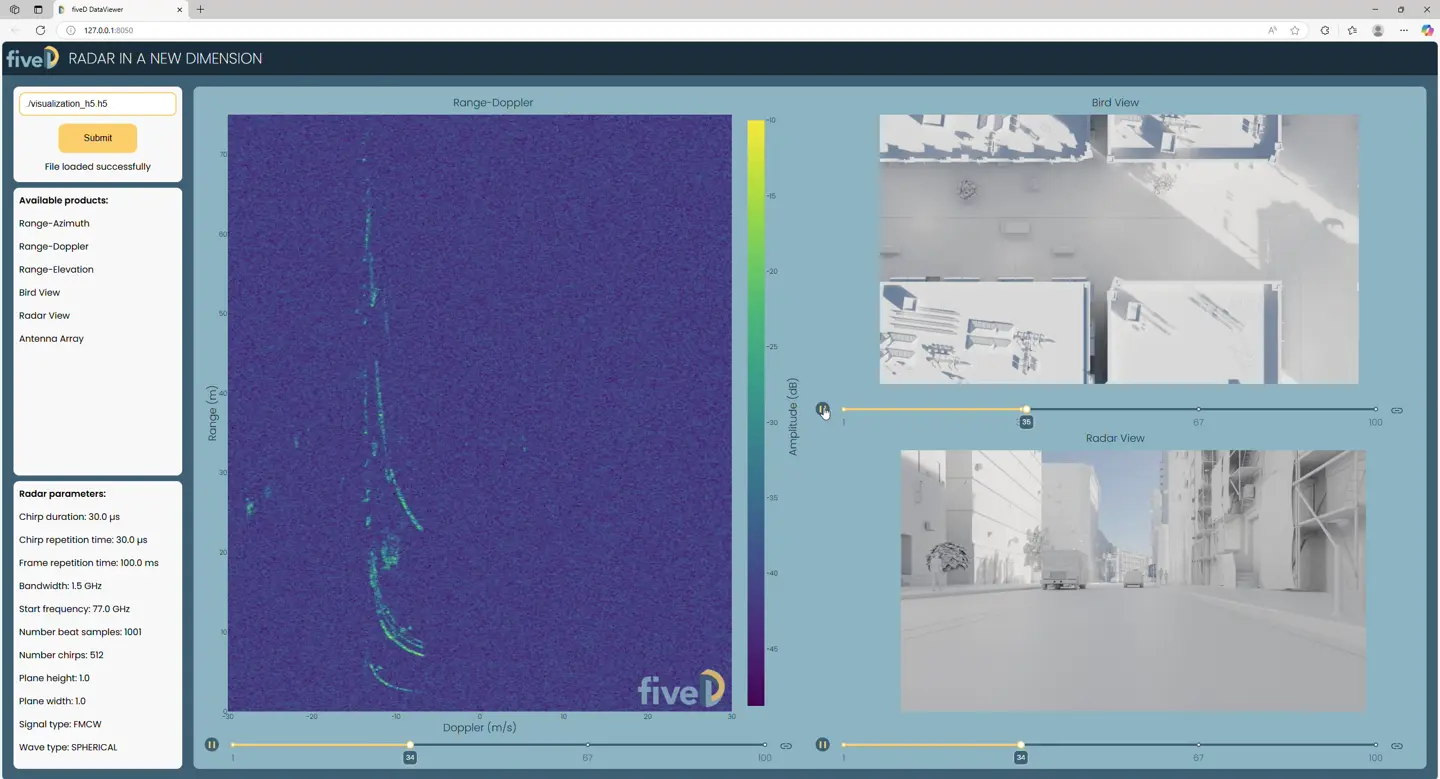1440x779 pixels.
Task: Click the read aloud icon in address bar
Action: pos(1272,30)
